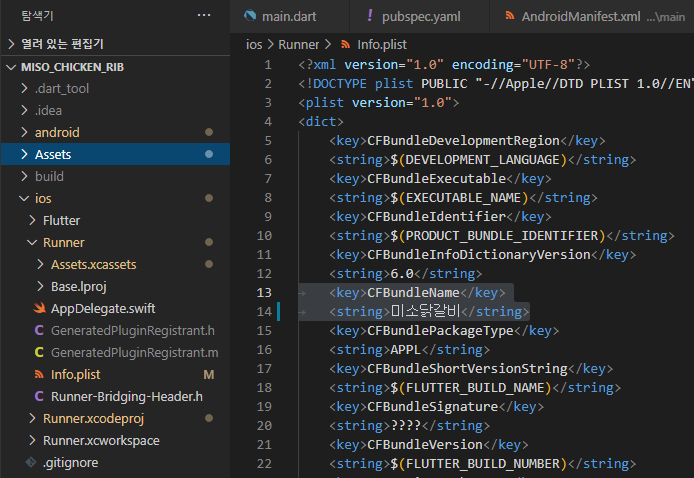This screenshot has height=478, width=694.
Task: Collapse the Runner folder
Action: coord(32,243)
